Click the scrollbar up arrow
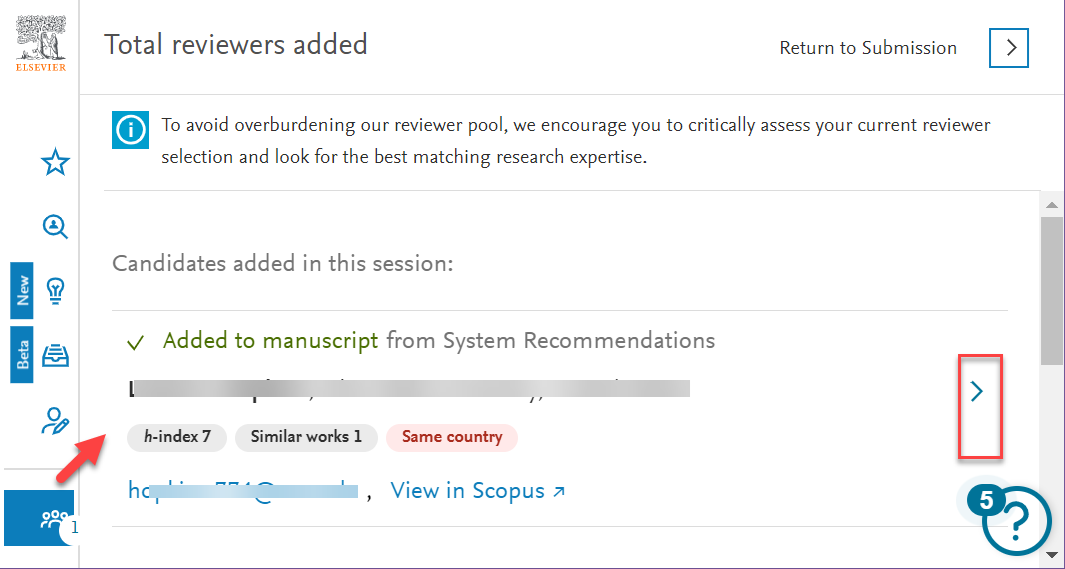This screenshot has height=569, width=1065. click(x=1051, y=204)
